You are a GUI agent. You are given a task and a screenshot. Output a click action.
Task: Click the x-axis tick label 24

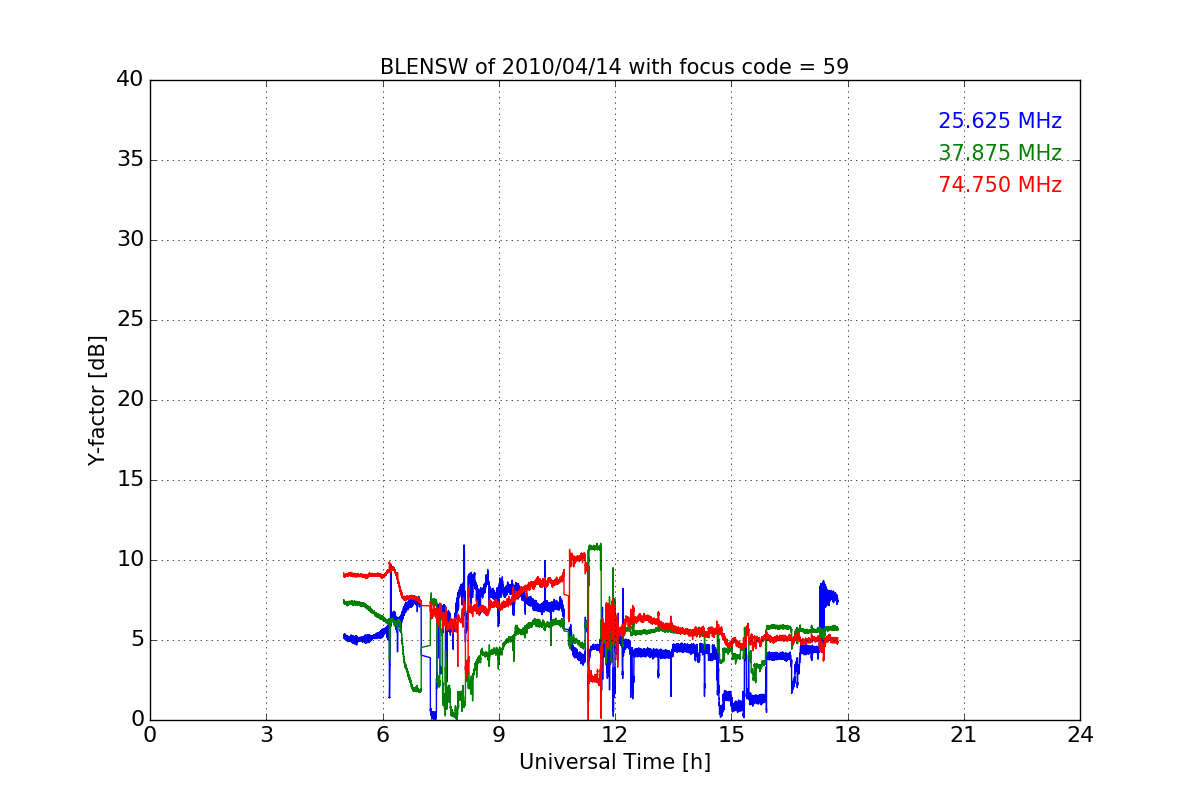pos(1080,735)
